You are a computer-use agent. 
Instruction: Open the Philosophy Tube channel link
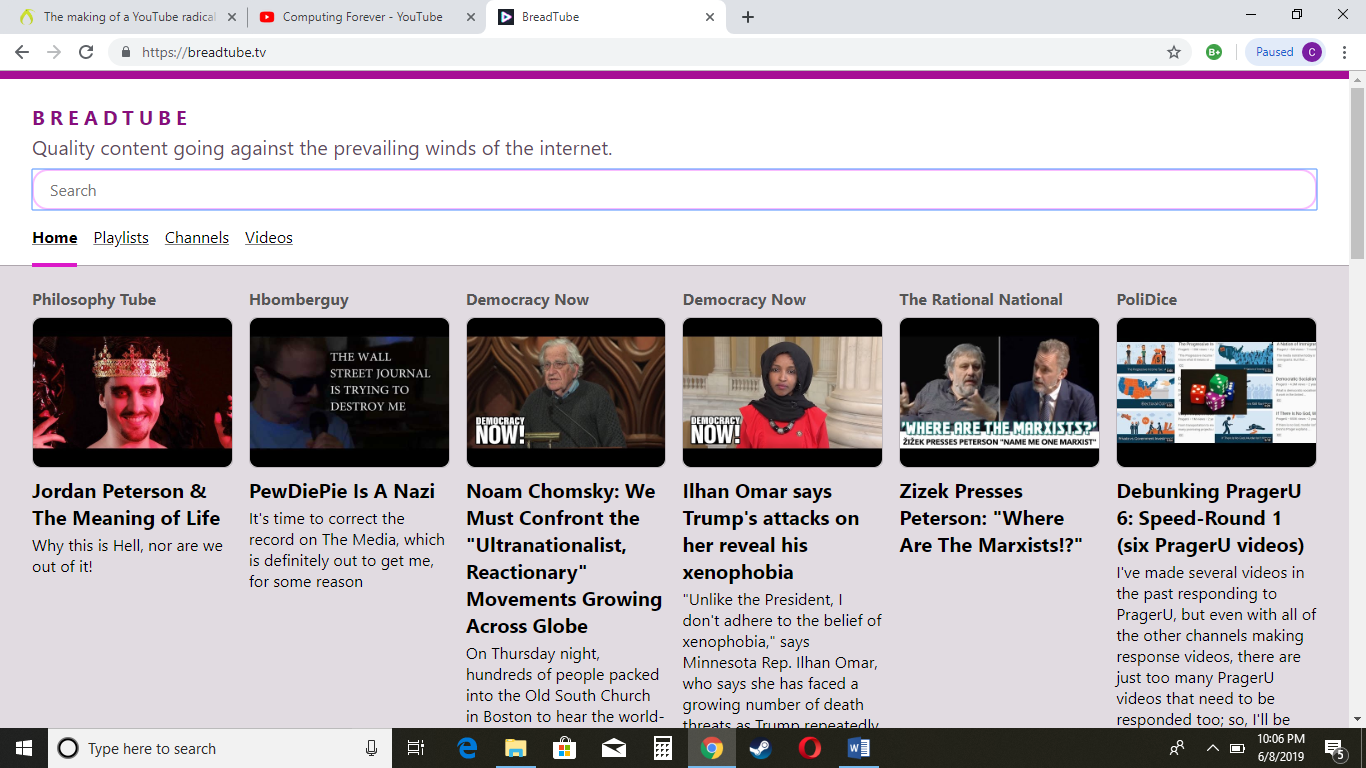coord(94,300)
